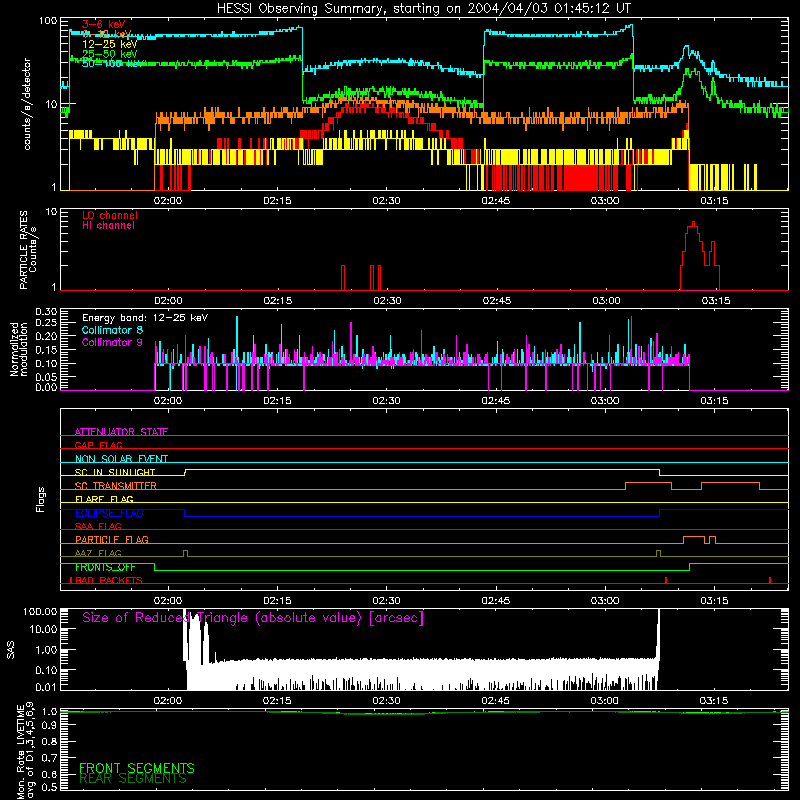The image size is (800, 800).
Task: Click the ATTENUATOR STATE flag label
Action: tap(121, 432)
